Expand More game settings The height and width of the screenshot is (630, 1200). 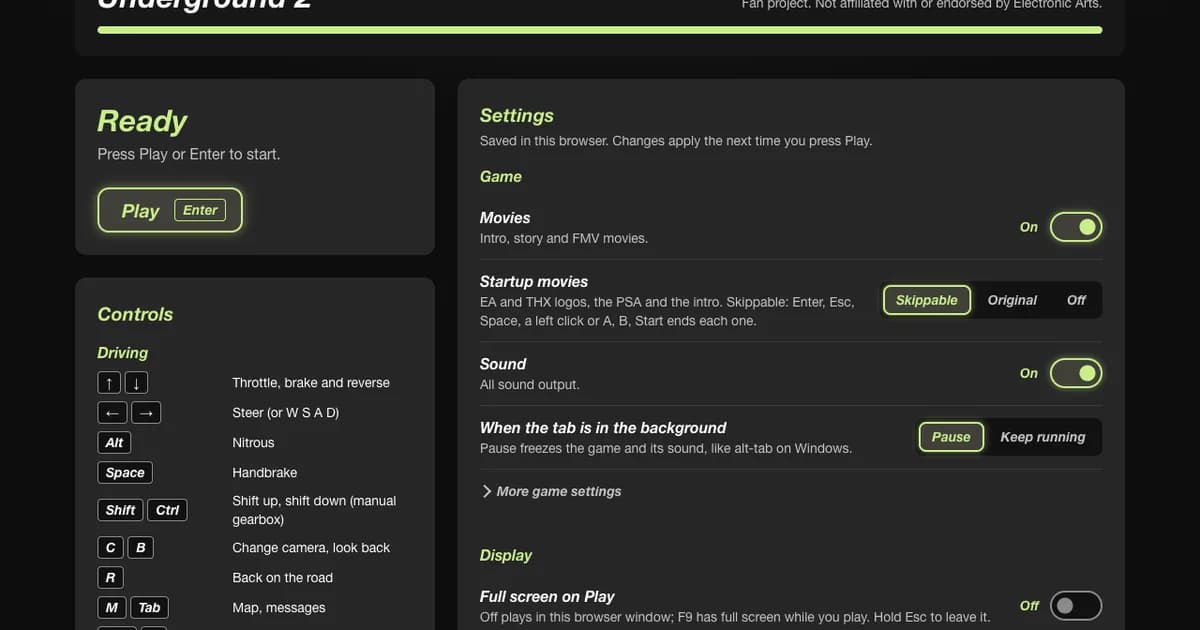551,491
